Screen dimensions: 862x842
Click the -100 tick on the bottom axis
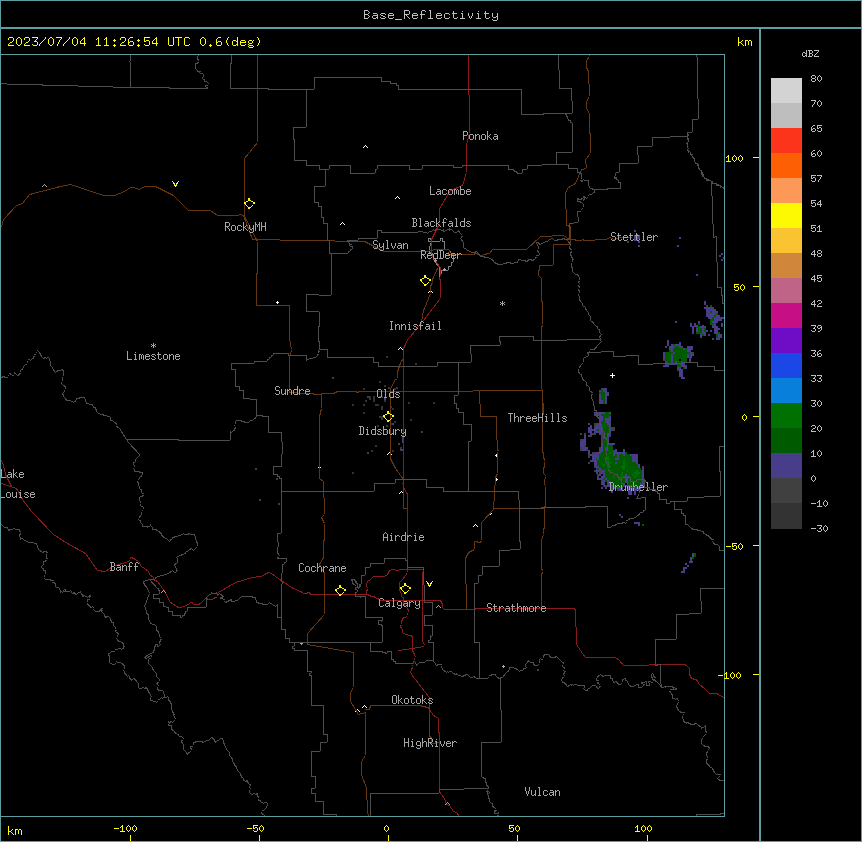point(125,828)
